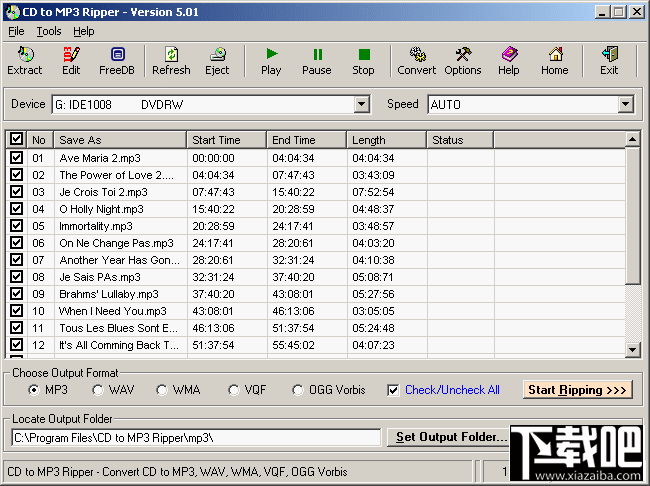Viewport: 650px width, 486px height.
Task: Click inside the output folder path field
Action: tap(196, 438)
